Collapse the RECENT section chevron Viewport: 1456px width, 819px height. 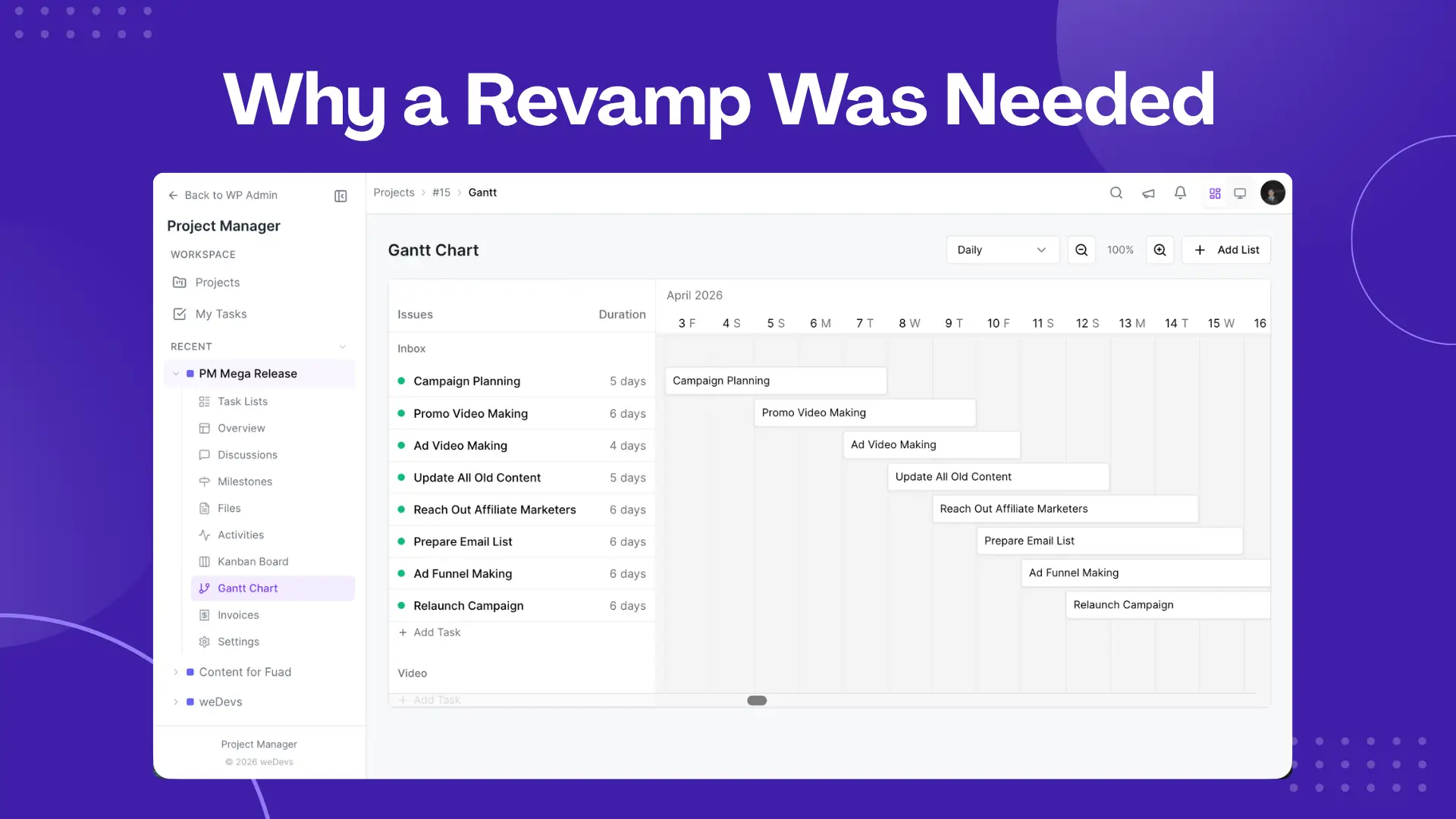pos(343,347)
